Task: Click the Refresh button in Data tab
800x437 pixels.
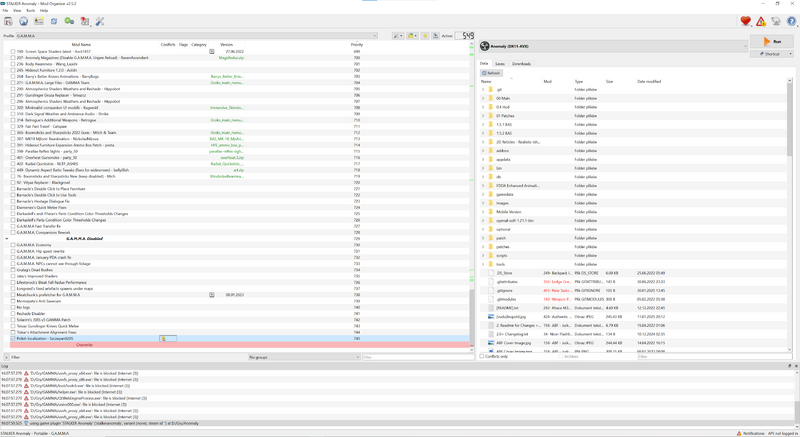Action: (491, 73)
